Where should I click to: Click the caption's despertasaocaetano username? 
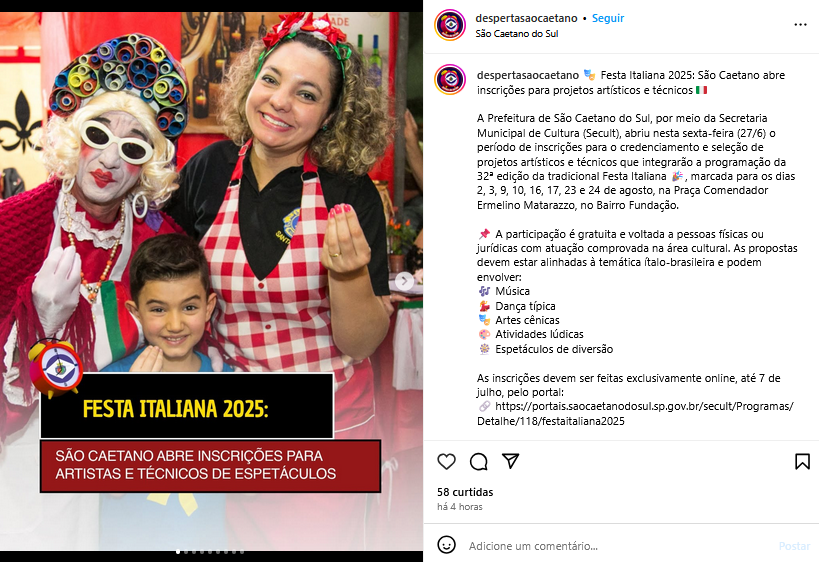[x=528, y=75]
